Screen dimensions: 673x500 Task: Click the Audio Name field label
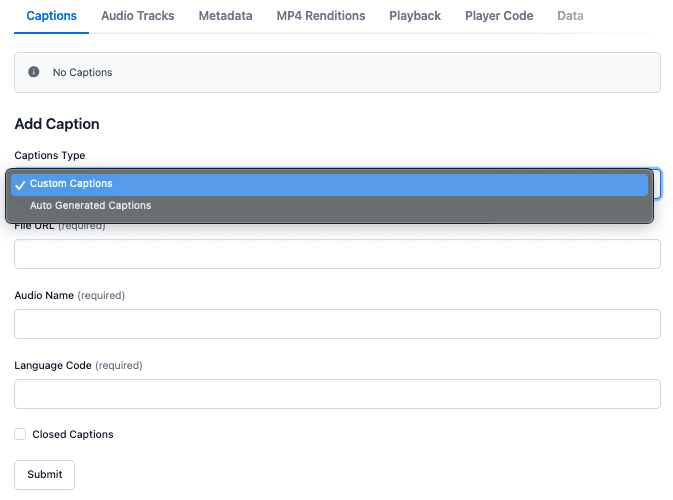44,296
